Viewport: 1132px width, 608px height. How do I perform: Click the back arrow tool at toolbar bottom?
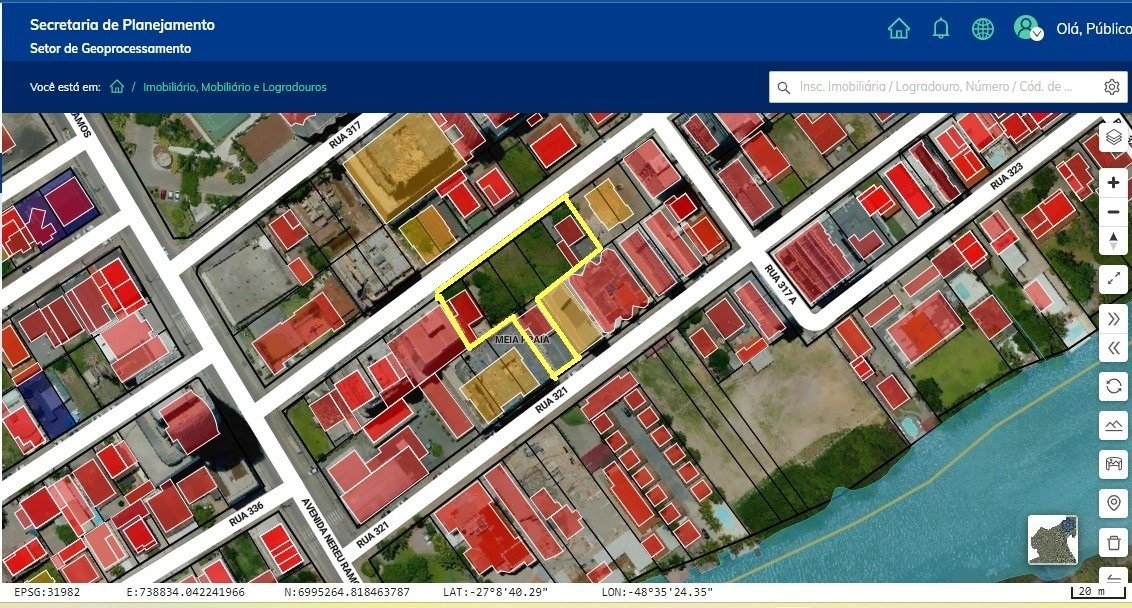(x=1113, y=576)
